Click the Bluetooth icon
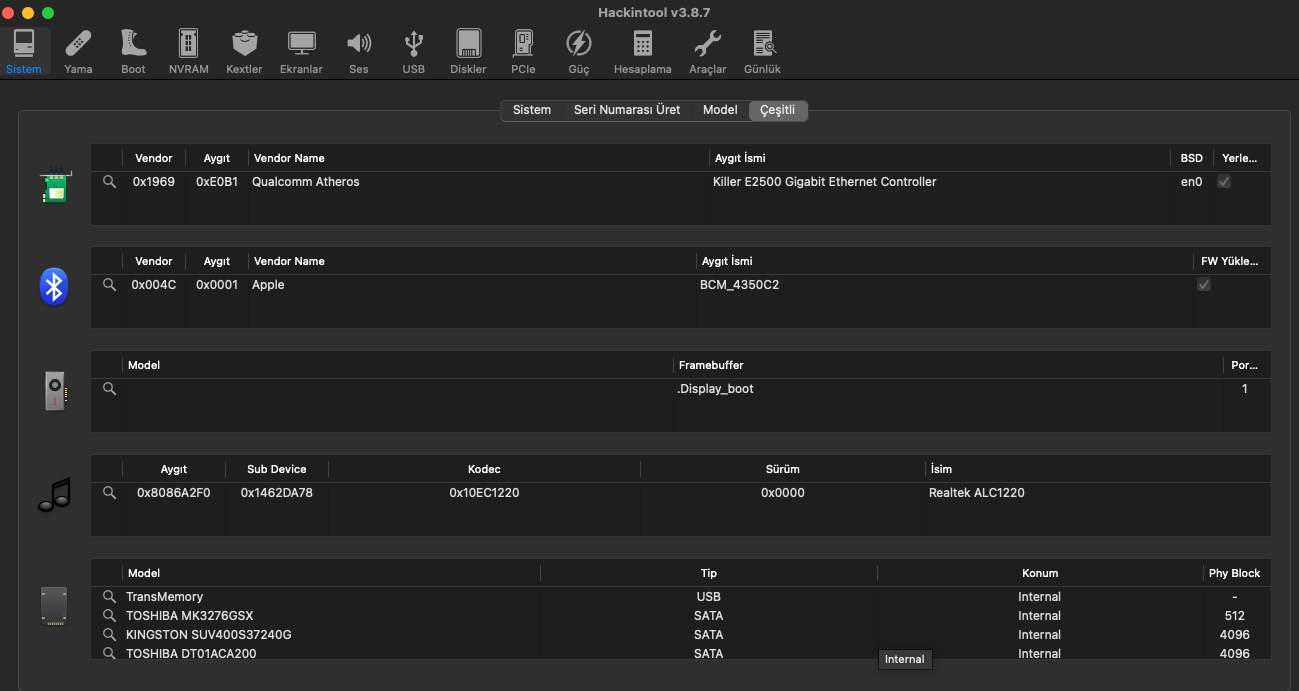 point(54,287)
